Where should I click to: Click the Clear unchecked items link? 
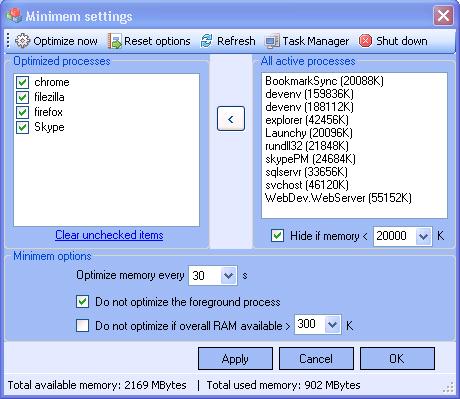click(x=109, y=235)
